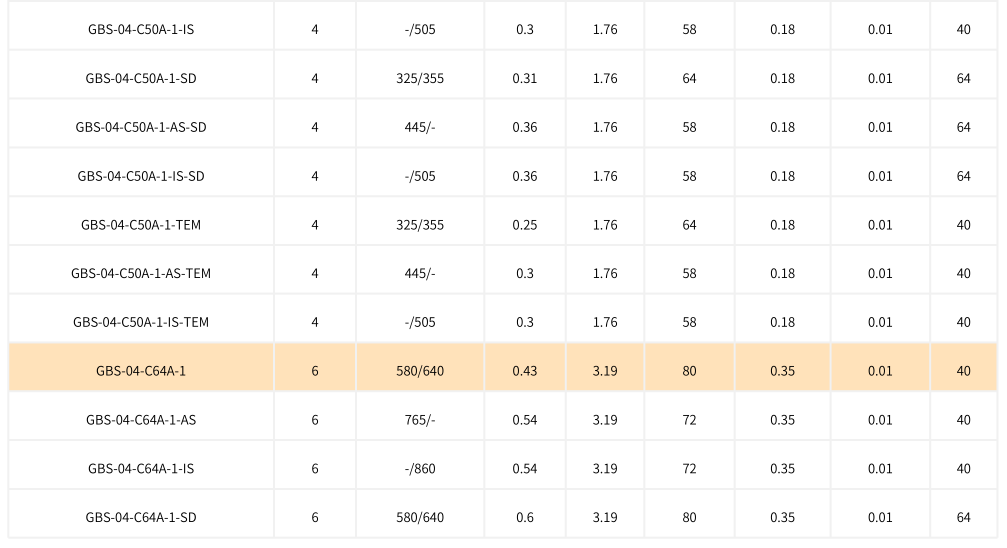Click the 3.19 value in GBS-04-C64A-1-AS row

click(x=605, y=420)
